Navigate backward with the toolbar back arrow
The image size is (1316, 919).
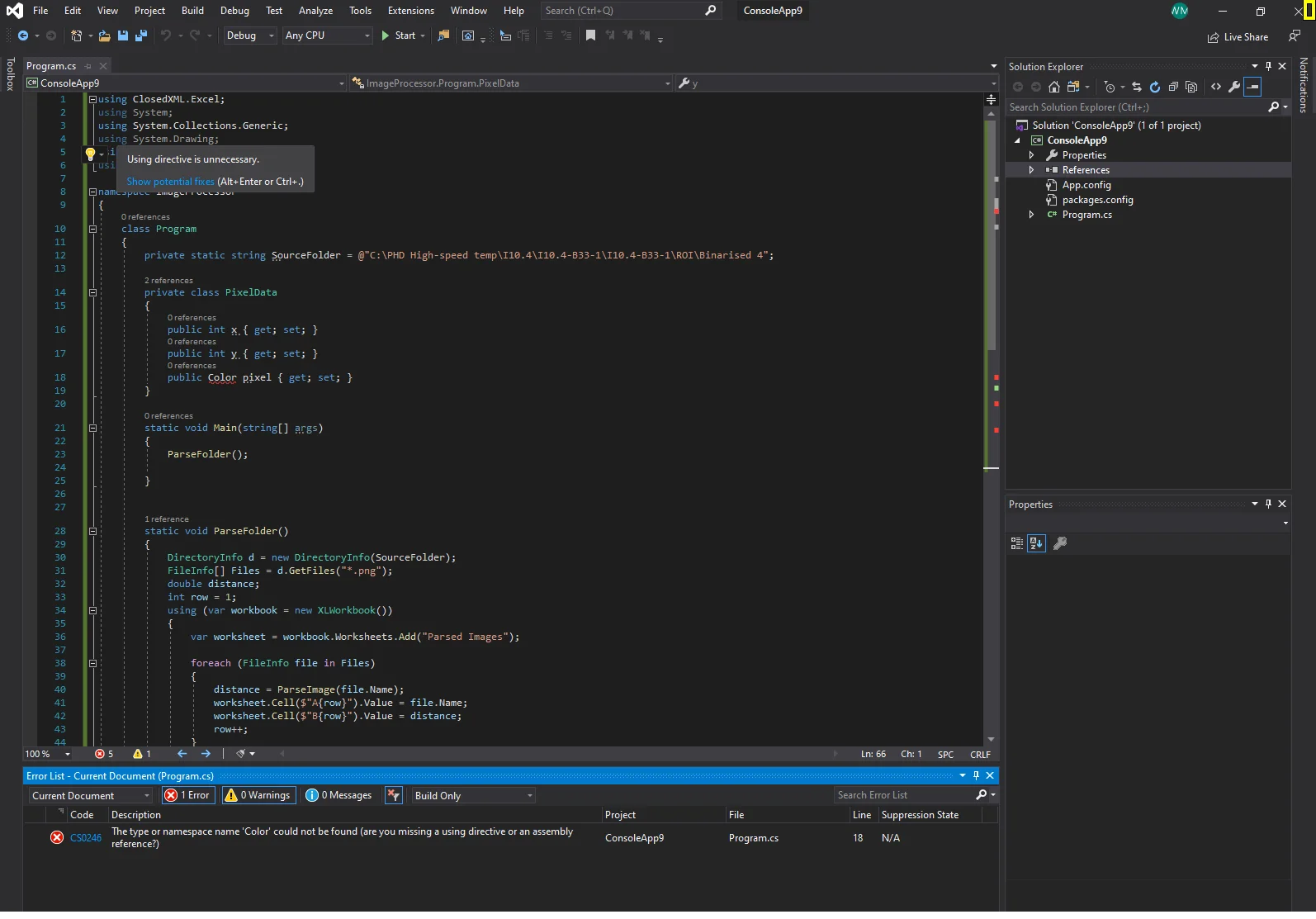(x=23, y=36)
